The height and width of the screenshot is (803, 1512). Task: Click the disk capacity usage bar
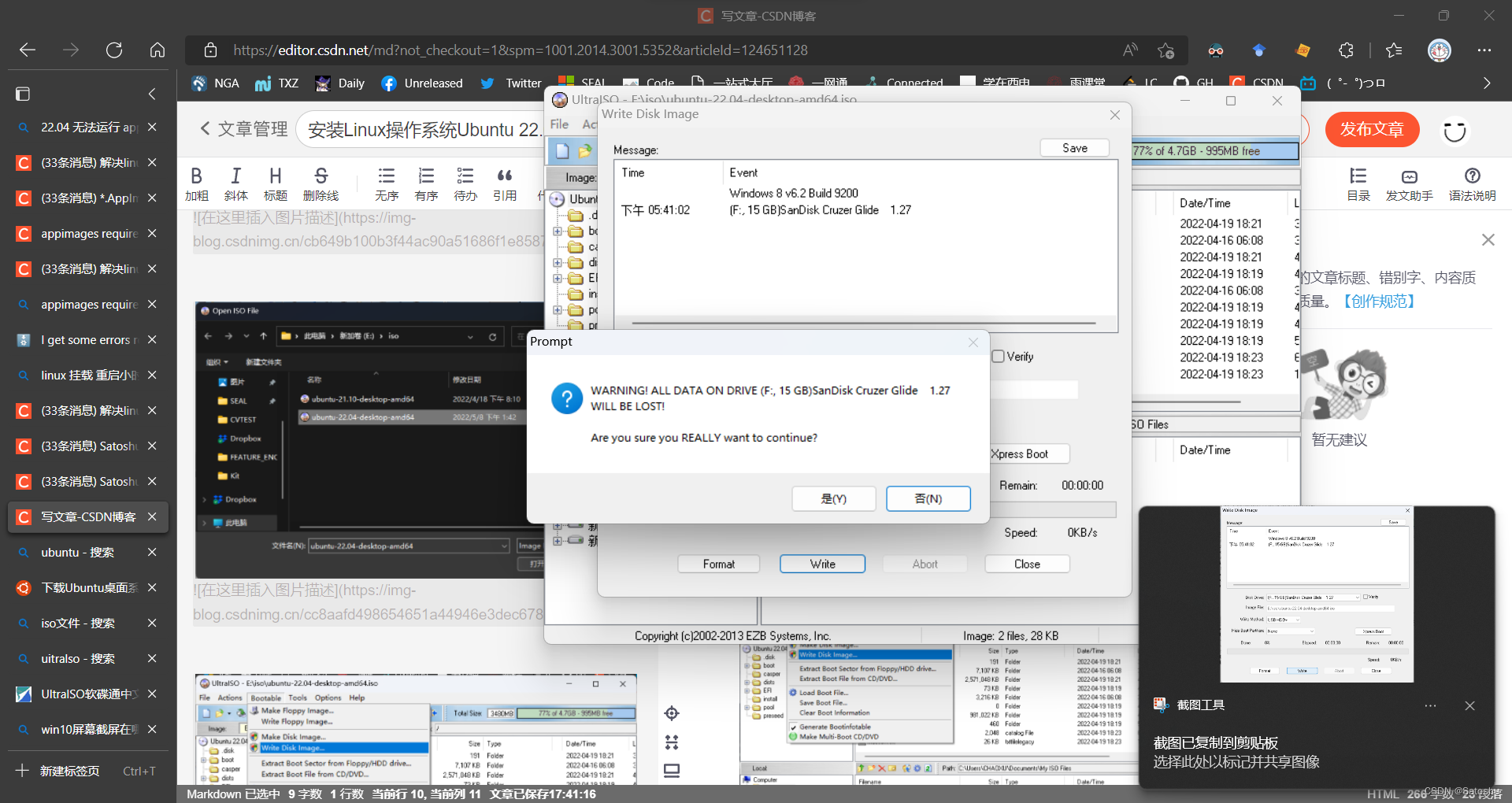coord(1215,150)
